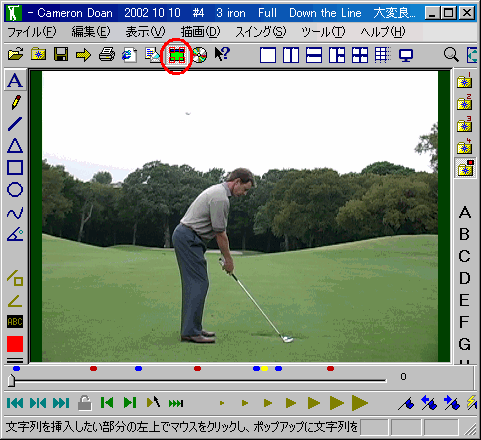Open the ツール(T) menu
Screen dimensions: 481x440
coord(323,32)
